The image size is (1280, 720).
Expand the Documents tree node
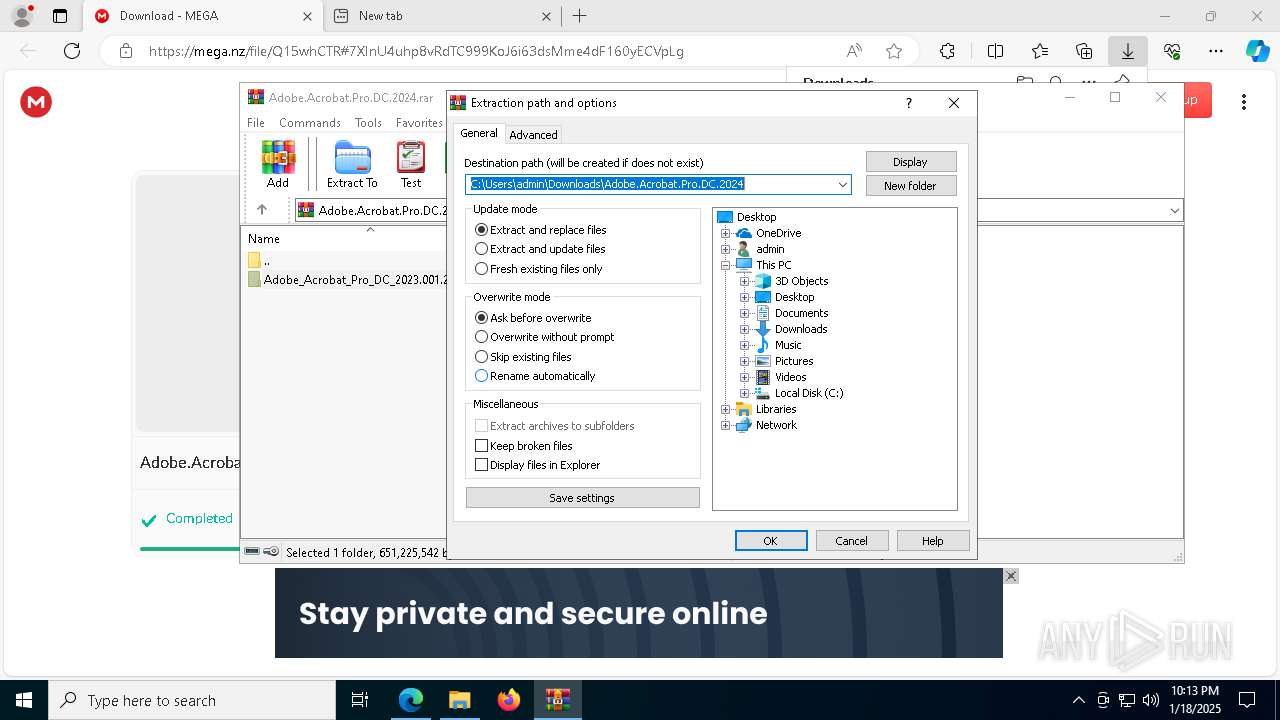coord(744,313)
